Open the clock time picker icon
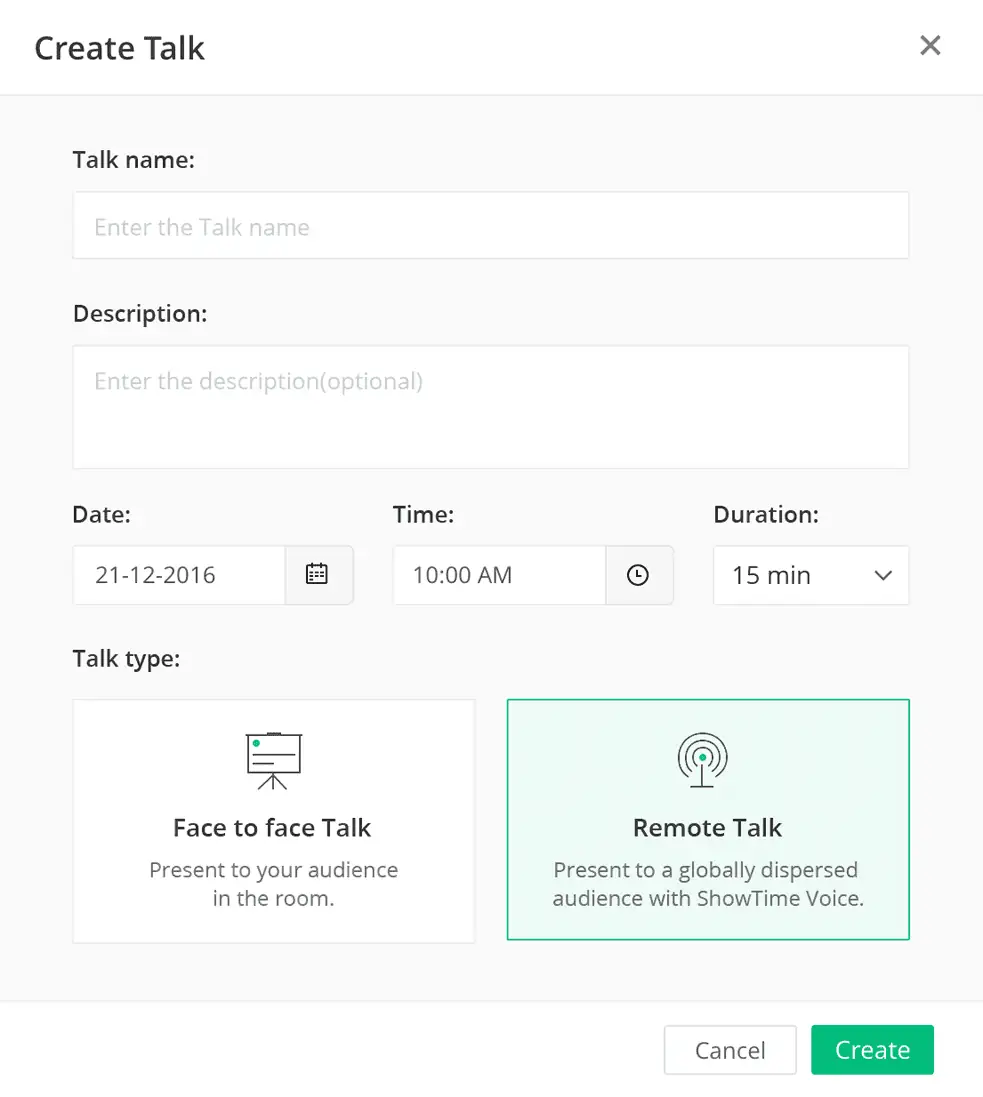 point(637,575)
